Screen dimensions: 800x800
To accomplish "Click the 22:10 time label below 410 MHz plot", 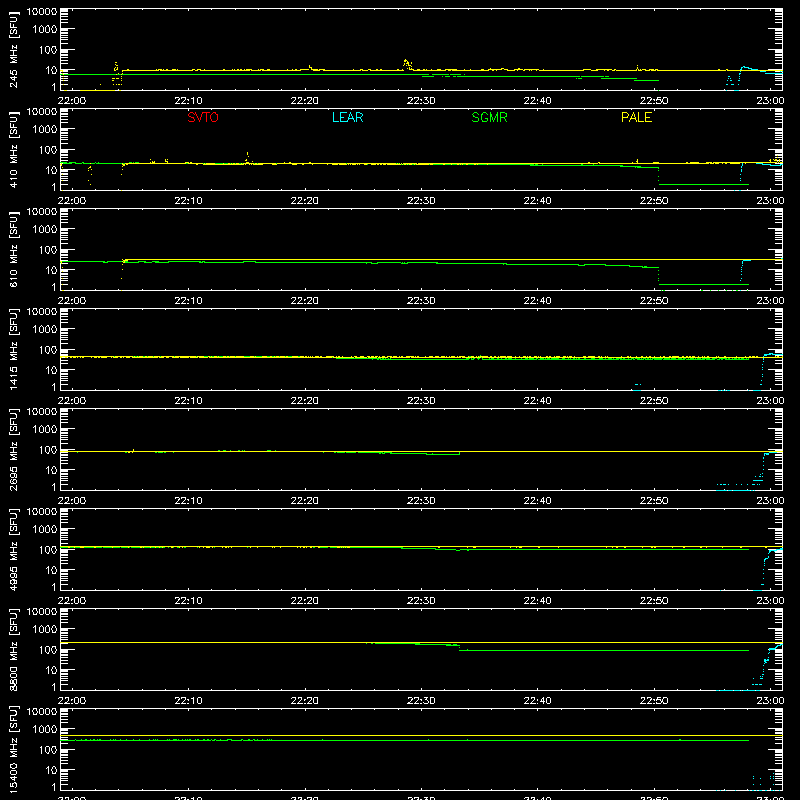I will [188, 201].
